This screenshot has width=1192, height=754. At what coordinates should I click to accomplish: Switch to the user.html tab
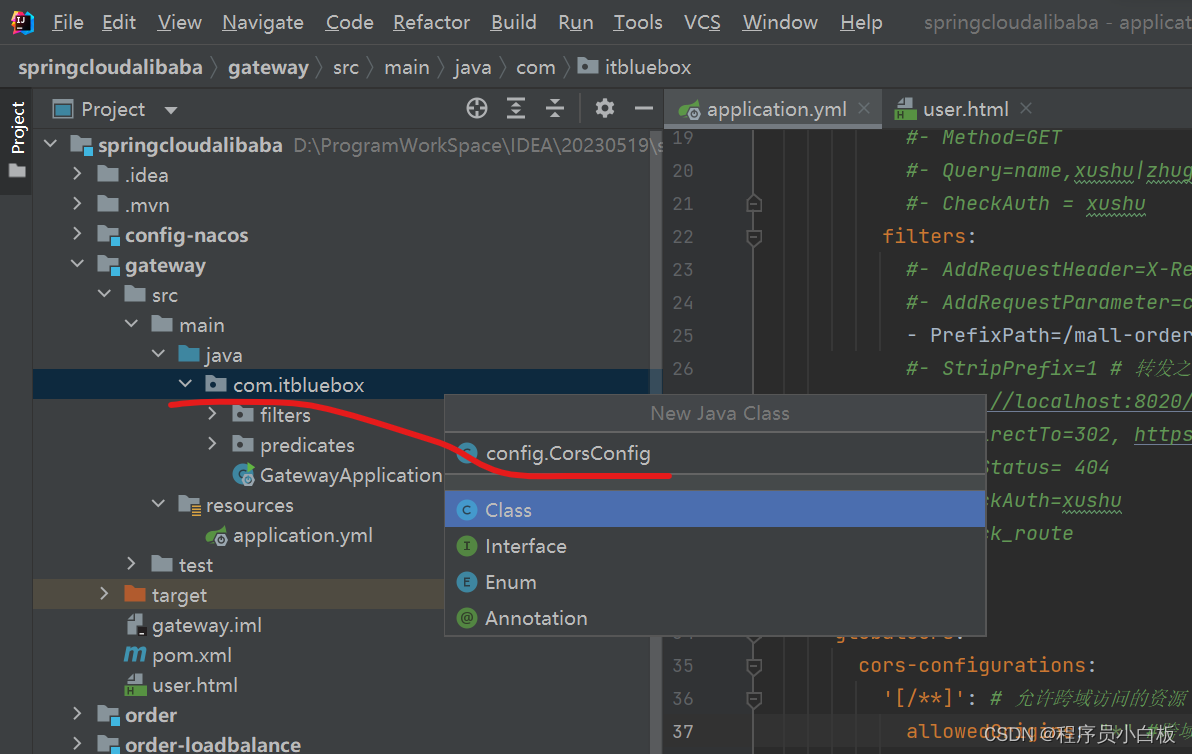[x=965, y=109]
